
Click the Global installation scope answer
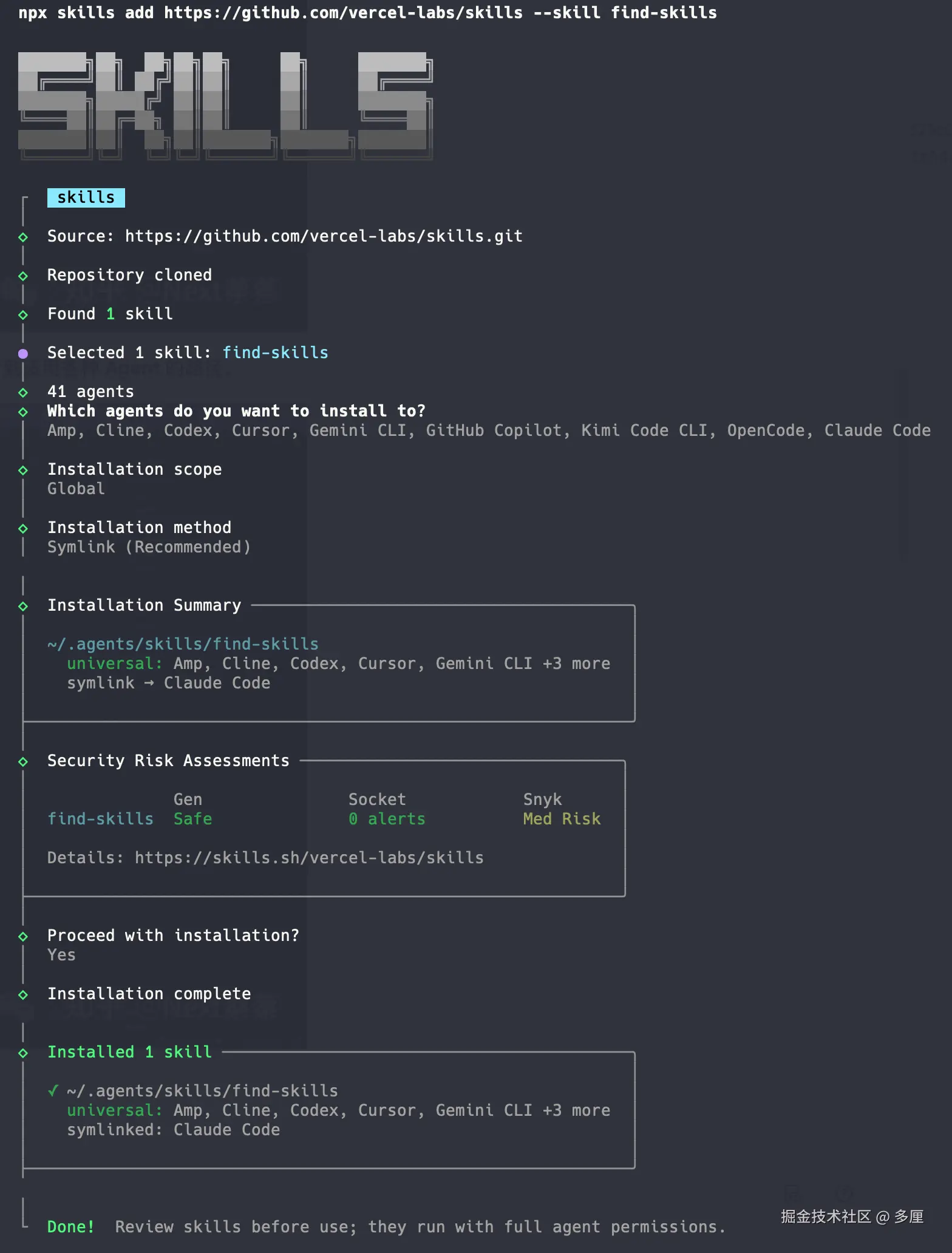[76, 489]
